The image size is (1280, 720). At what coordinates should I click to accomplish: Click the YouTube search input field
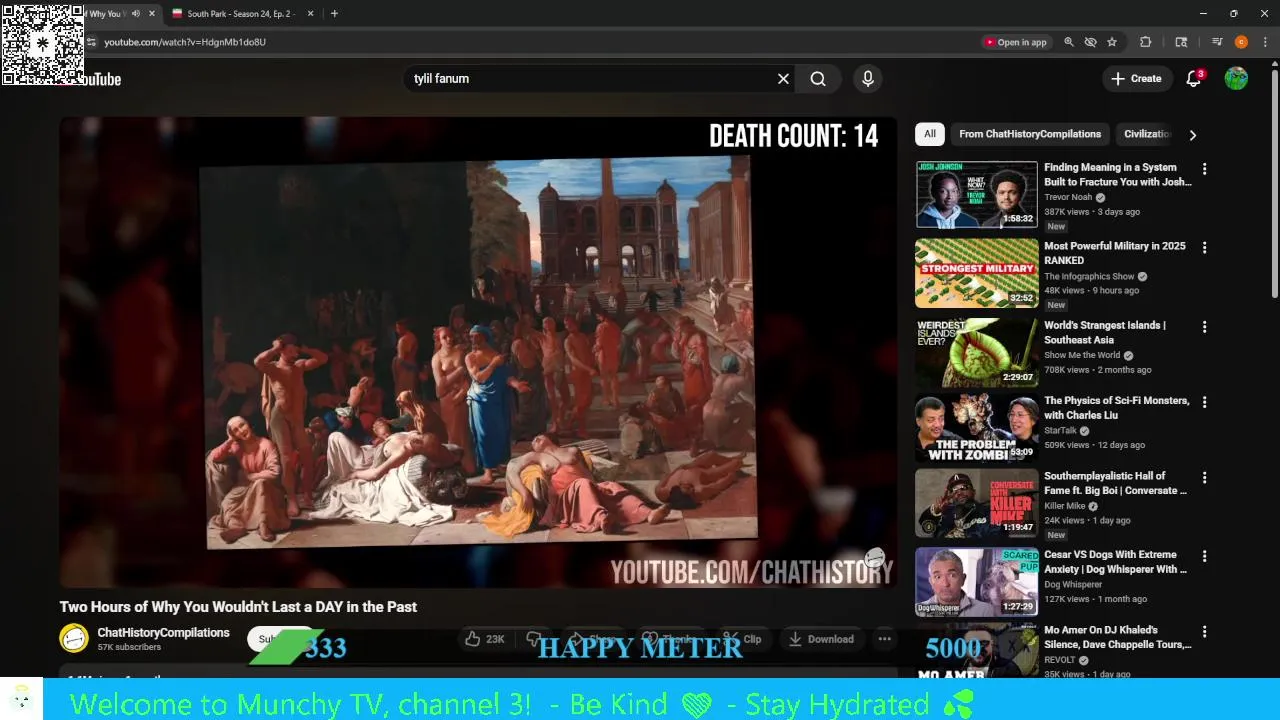[x=590, y=79]
